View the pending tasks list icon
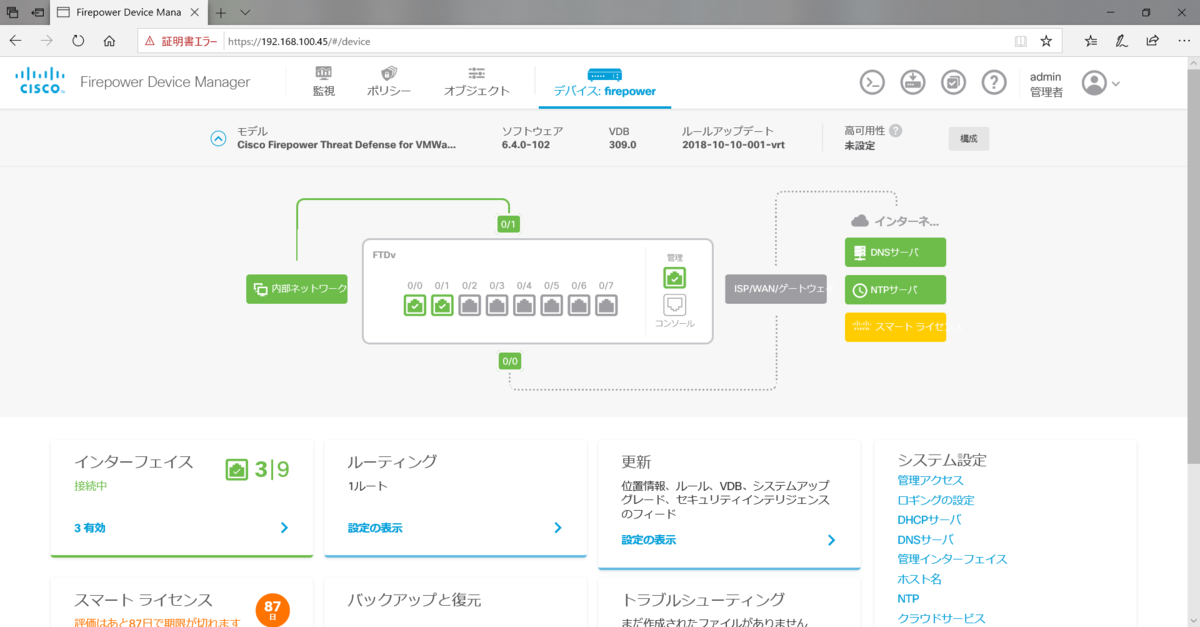The height and width of the screenshot is (627, 1200). 953,82
